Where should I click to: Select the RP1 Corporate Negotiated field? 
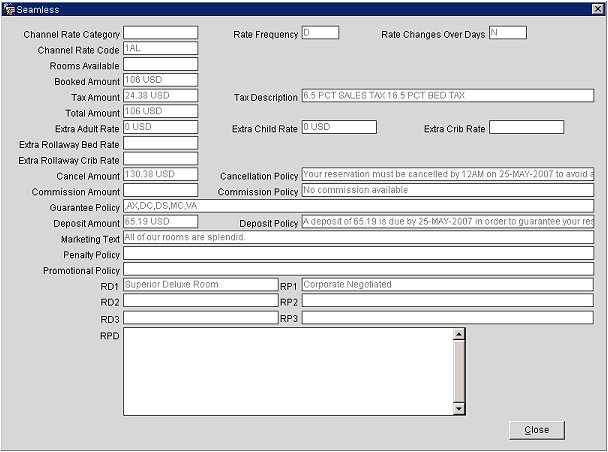[447, 285]
